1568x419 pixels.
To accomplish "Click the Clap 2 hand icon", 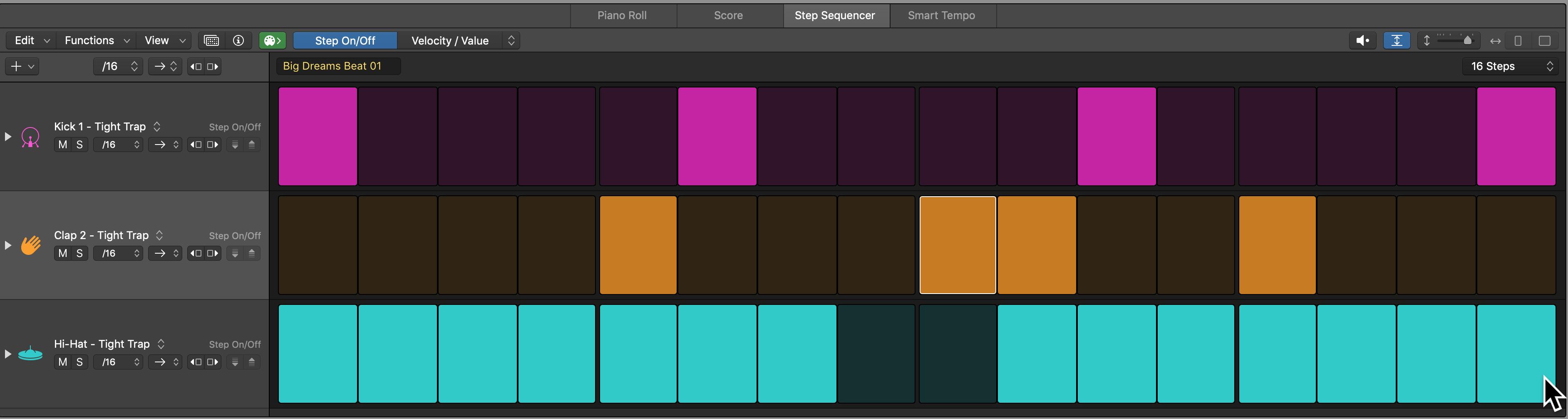I will click(x=30, y=245).
